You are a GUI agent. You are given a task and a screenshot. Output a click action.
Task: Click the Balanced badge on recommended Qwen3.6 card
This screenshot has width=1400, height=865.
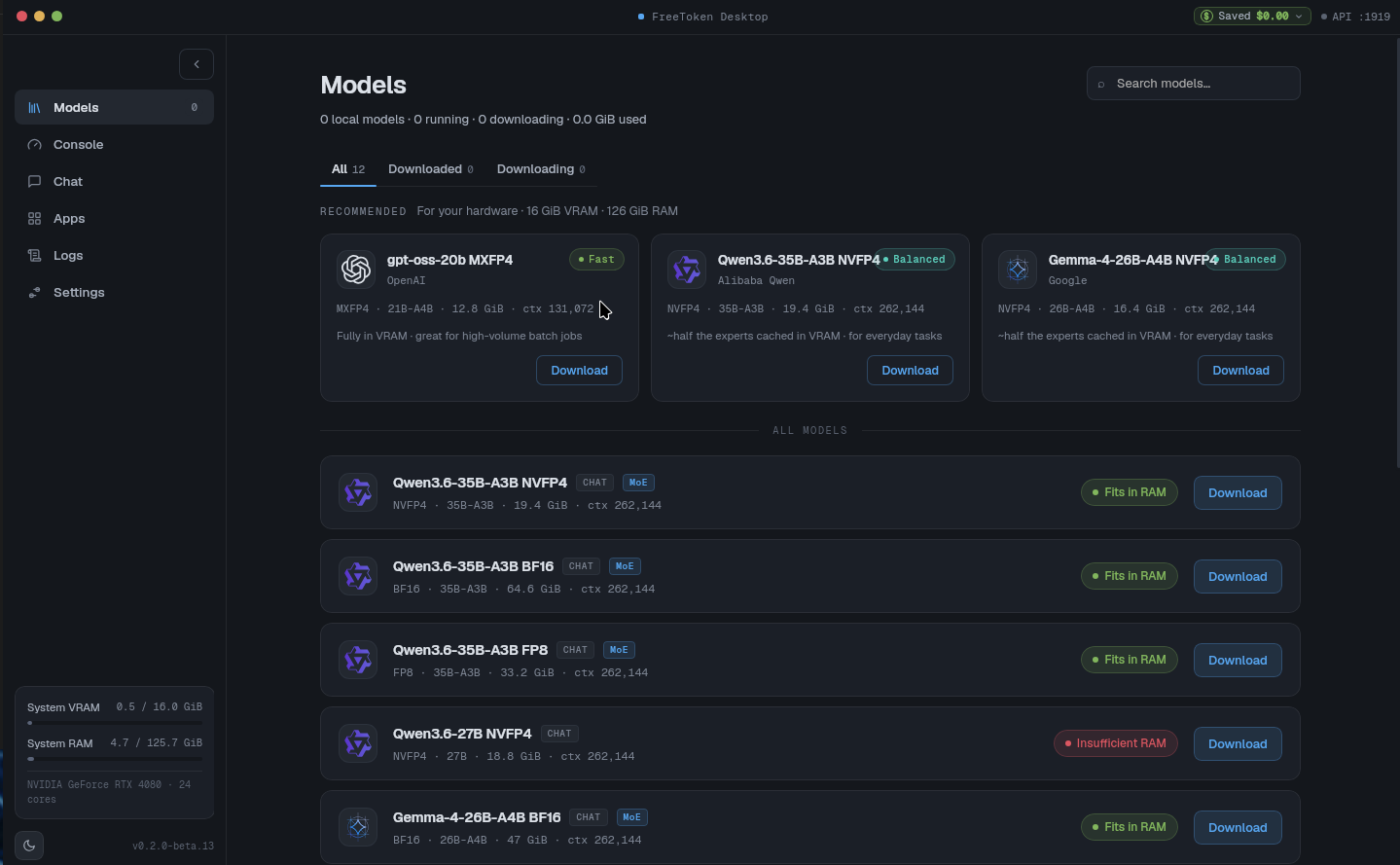pos(915,260)
